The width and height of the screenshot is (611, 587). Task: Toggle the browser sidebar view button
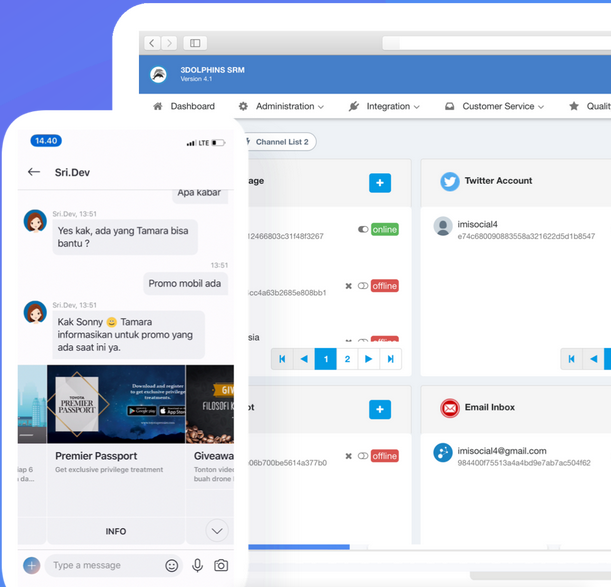pyautogui.click(x=195, y=43)
